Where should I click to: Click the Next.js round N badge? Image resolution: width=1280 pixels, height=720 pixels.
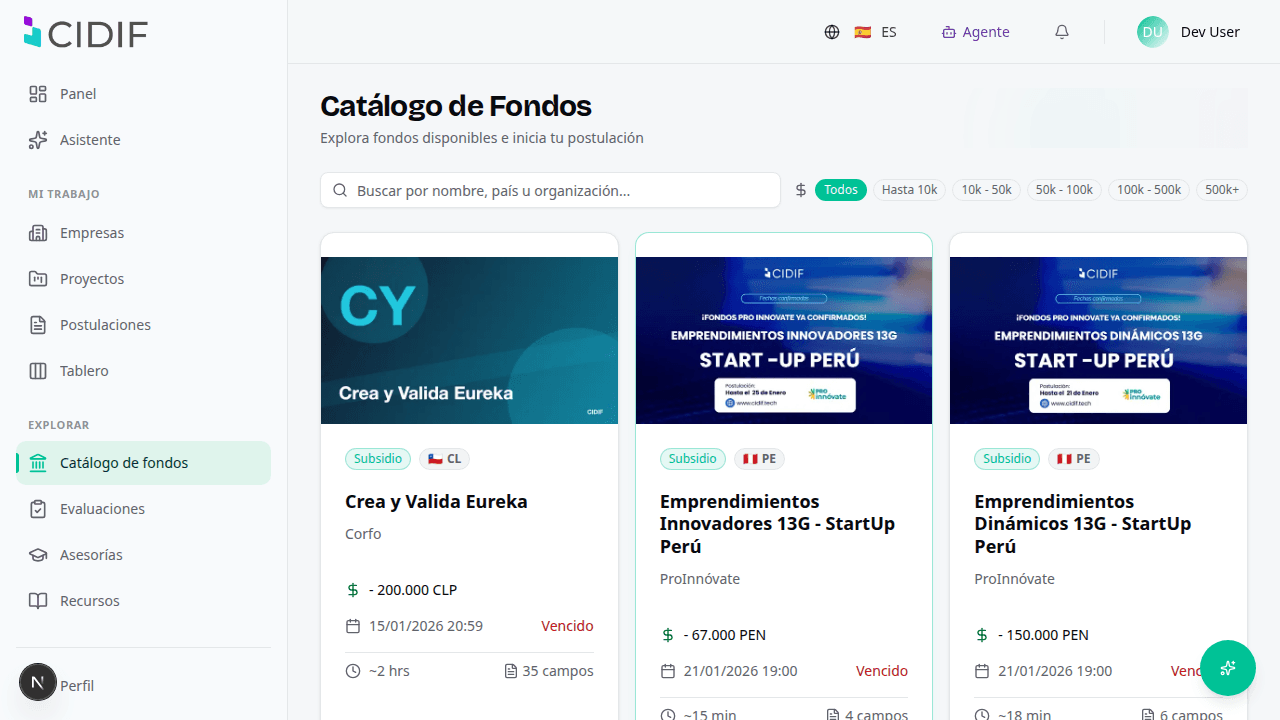coord(38,683)
